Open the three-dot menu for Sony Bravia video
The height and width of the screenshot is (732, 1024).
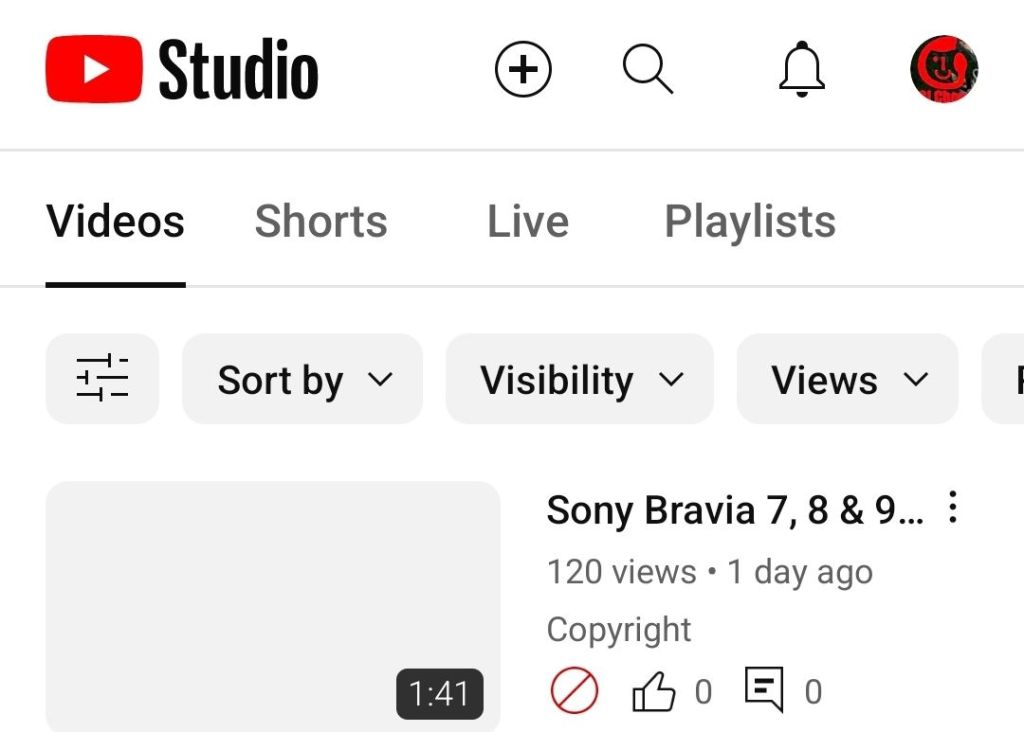pos(953,508)
